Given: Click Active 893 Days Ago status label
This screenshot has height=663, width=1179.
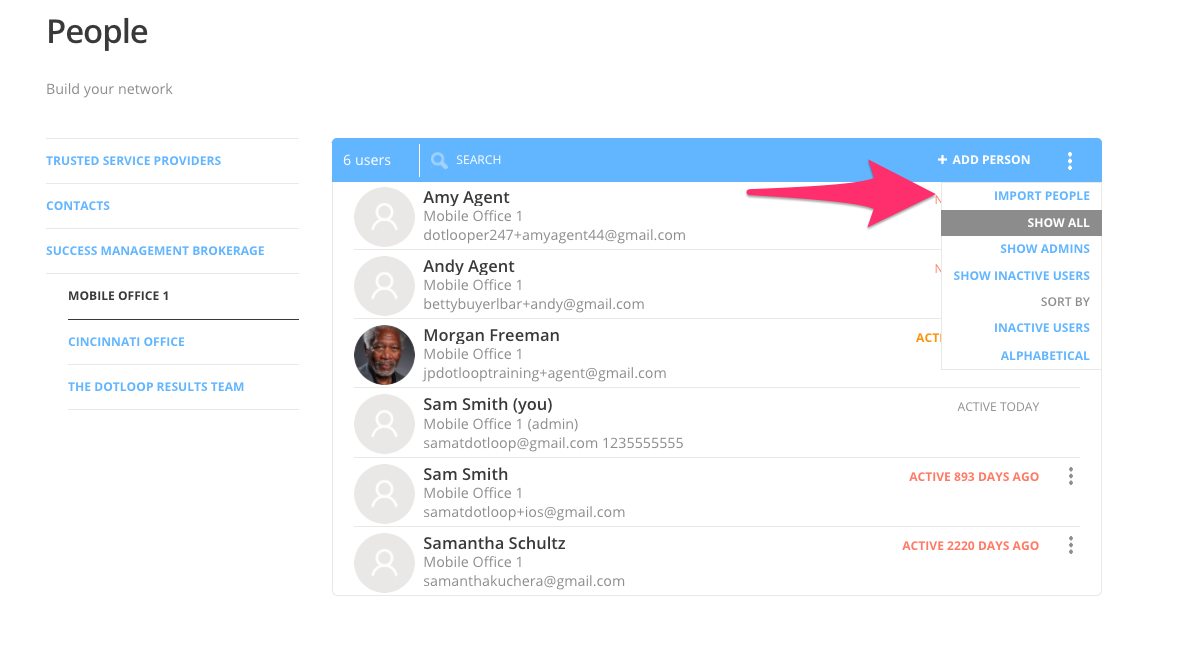Looking at the screenshot, I should coord(973,477).
